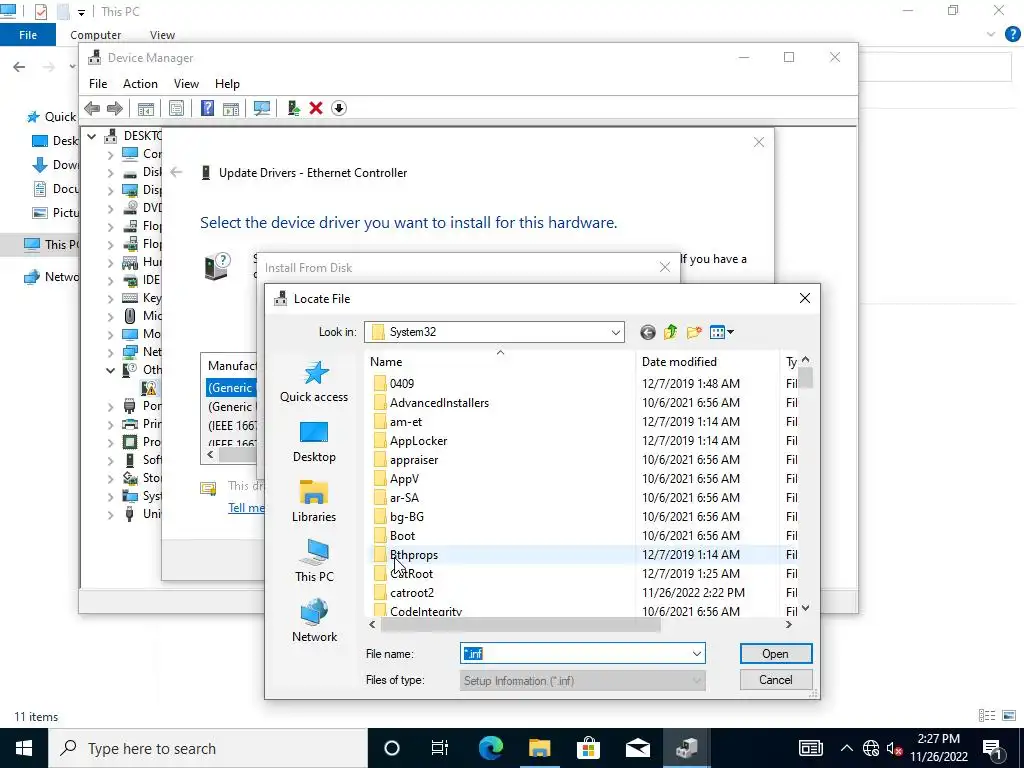Open View Menu icon in Locate File
This screenshot has width=1024, height=768.
click(721, 332)
